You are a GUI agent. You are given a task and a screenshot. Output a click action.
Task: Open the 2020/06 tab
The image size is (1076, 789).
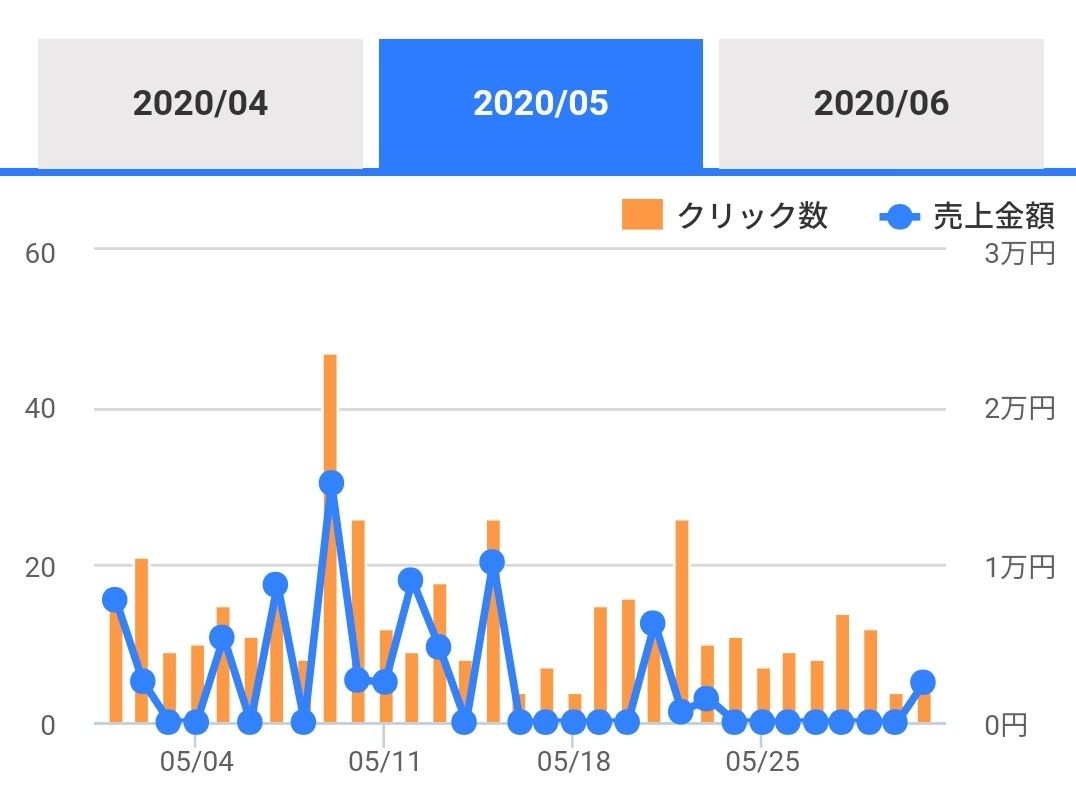point(881,103)
